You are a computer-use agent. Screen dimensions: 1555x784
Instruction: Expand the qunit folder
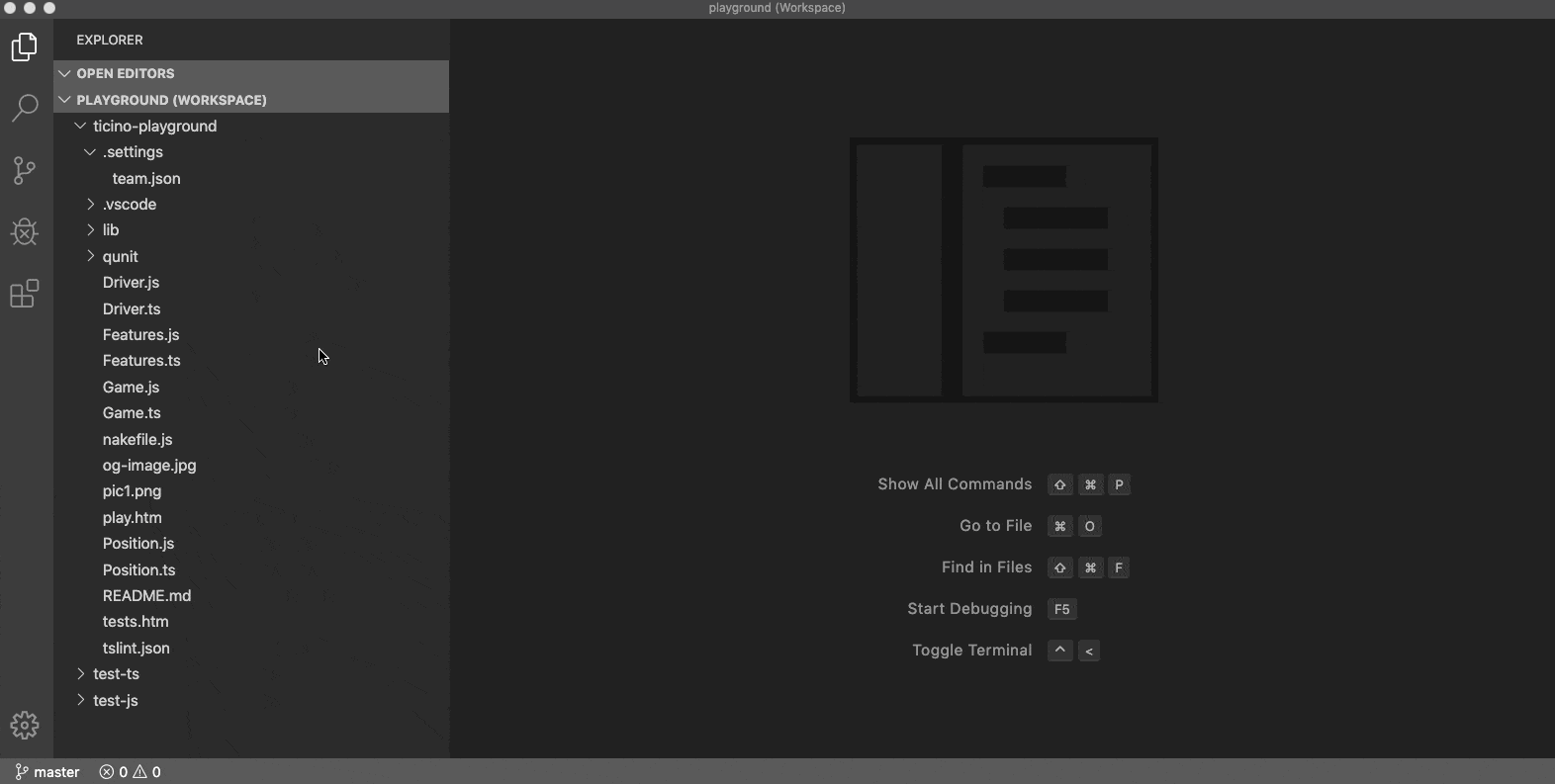point(120,257)
